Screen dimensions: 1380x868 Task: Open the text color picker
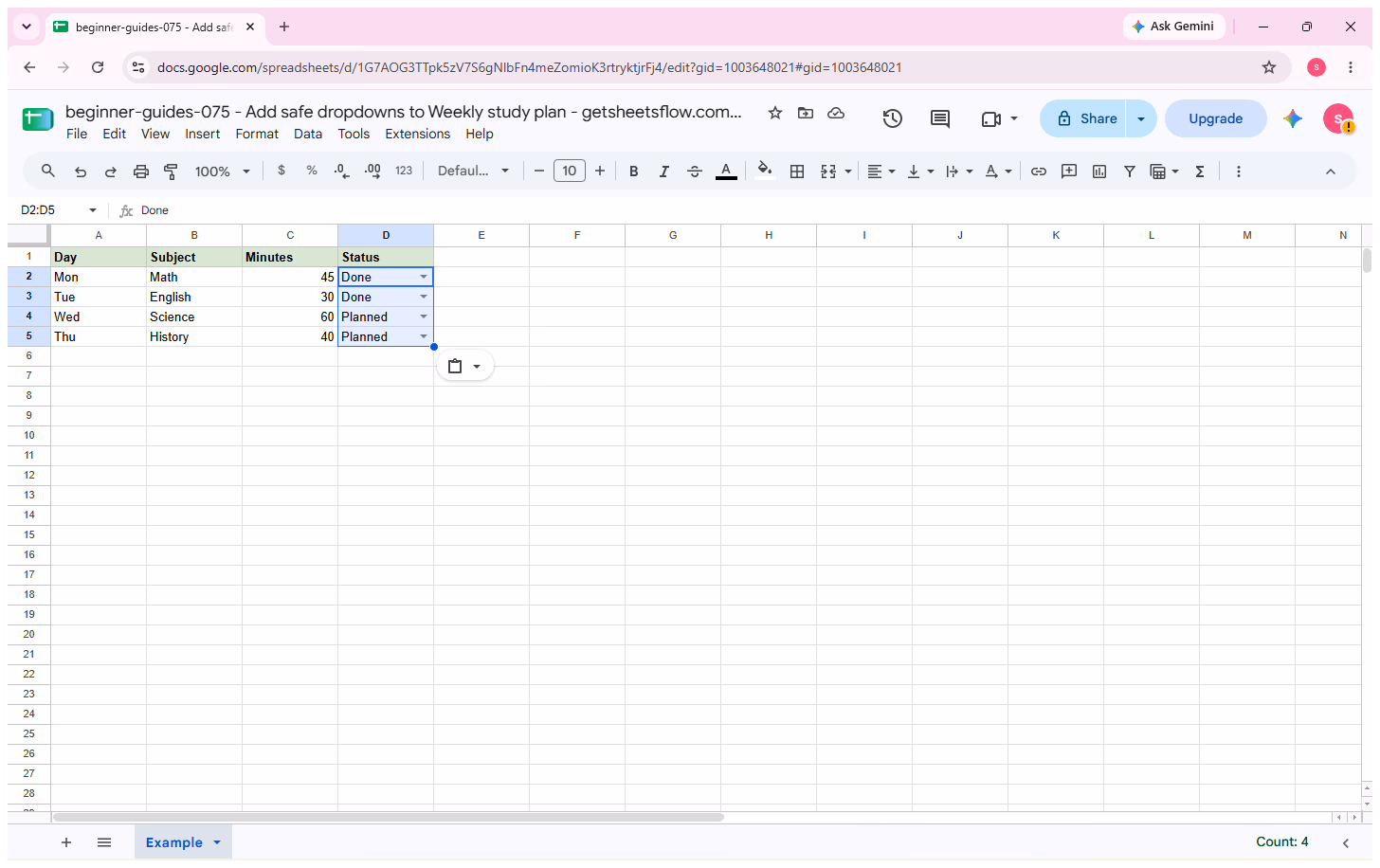coord(726,172)
